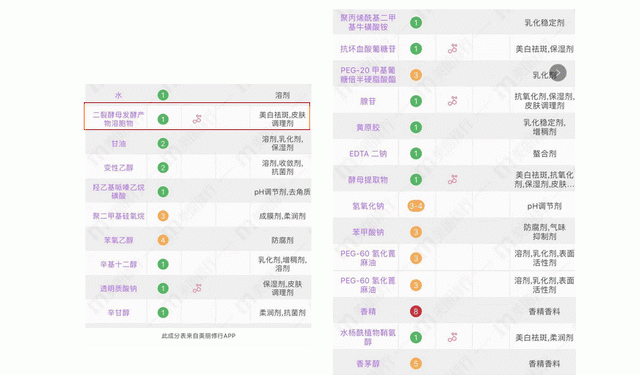The width and height of the screenshot is (640, 375).
Task: Click the 美白祛斑,保湿剂 function text
Action: 544,49
